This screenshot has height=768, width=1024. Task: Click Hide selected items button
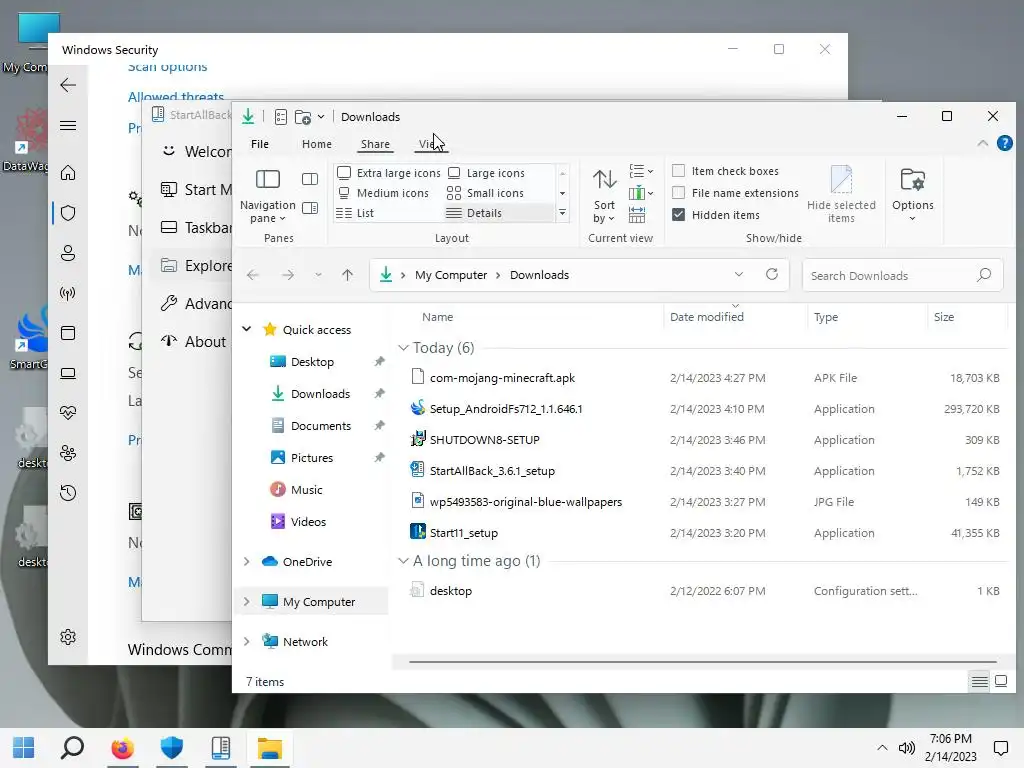point(841,195)
